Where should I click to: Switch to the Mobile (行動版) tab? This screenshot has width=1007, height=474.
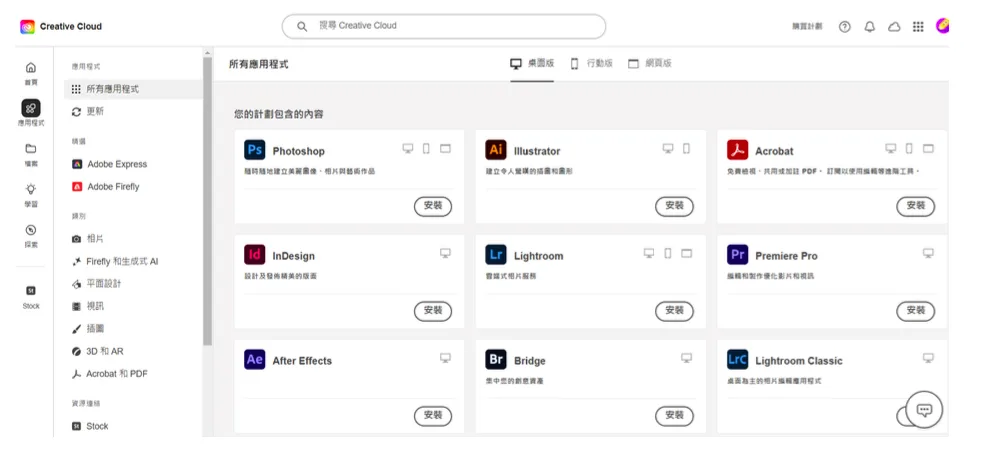tap(591, 64)
